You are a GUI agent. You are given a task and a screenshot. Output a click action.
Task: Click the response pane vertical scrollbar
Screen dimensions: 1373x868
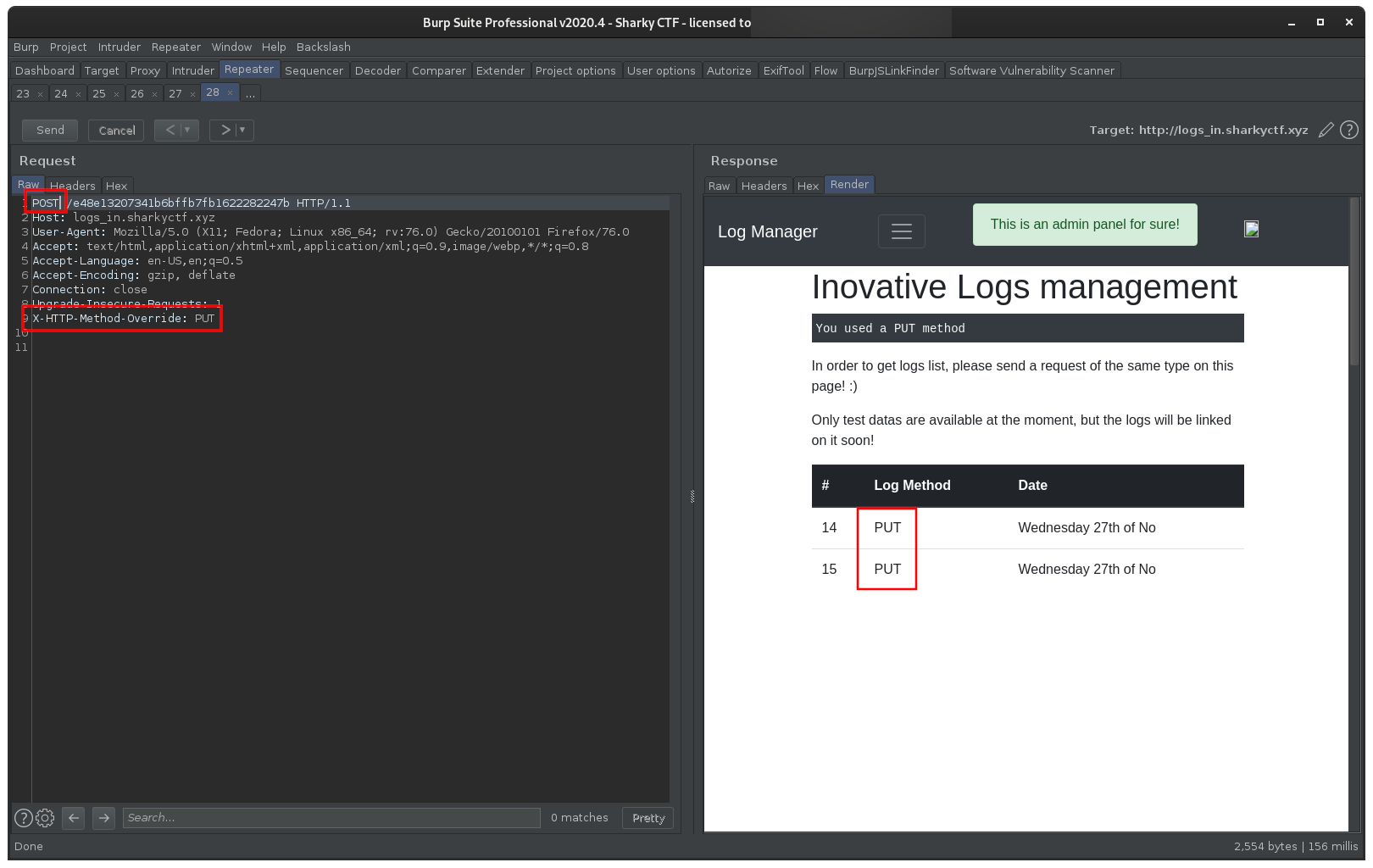point(1355,281)
